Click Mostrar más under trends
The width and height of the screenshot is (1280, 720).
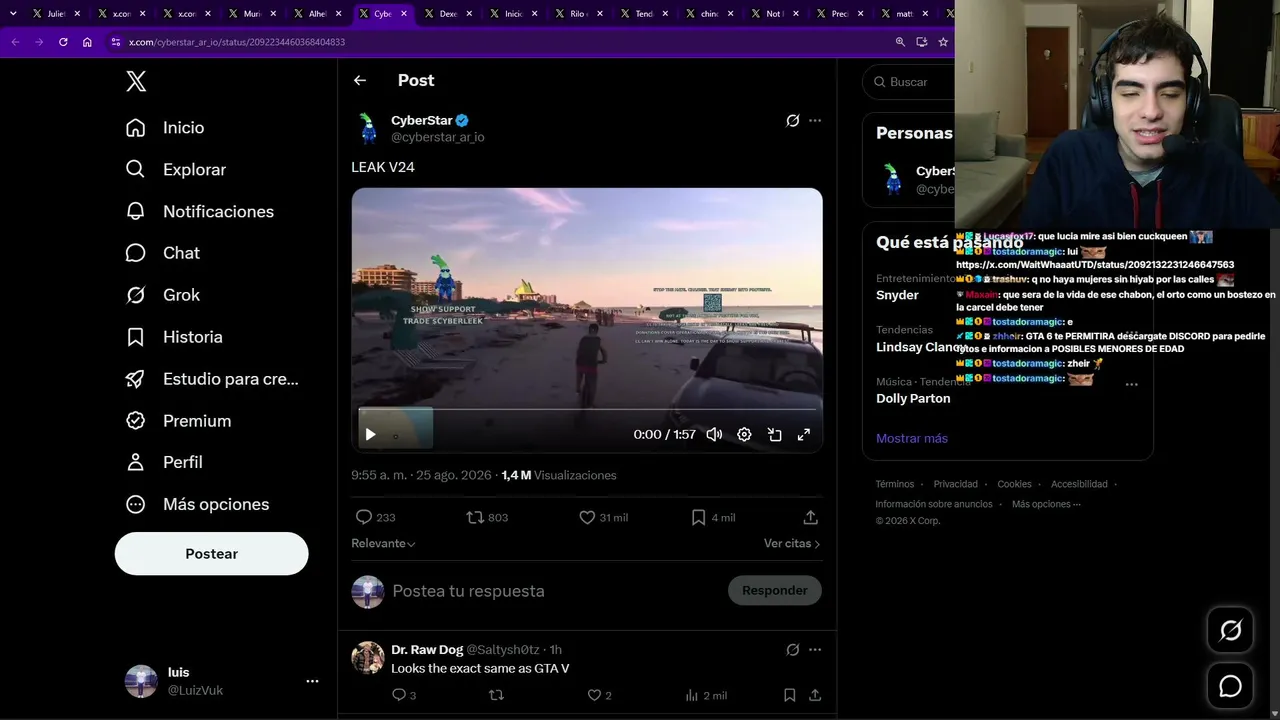[912, 438]
